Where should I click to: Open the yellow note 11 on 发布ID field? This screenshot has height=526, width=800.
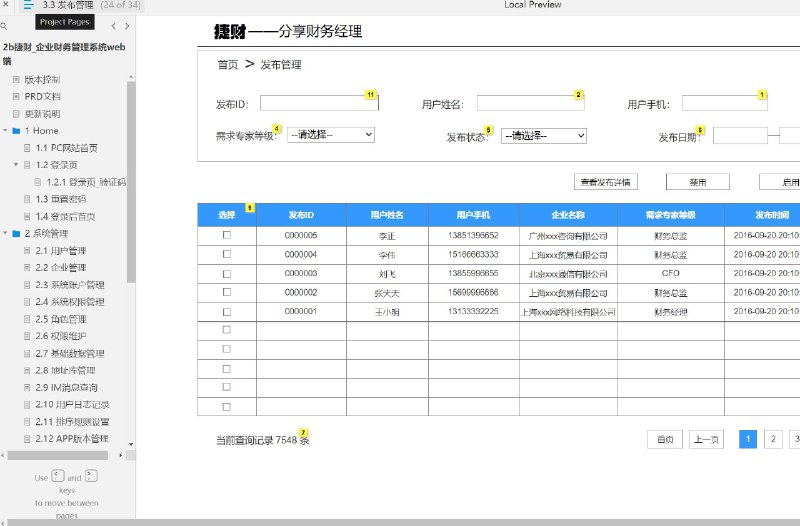click(x=370, y=95)
